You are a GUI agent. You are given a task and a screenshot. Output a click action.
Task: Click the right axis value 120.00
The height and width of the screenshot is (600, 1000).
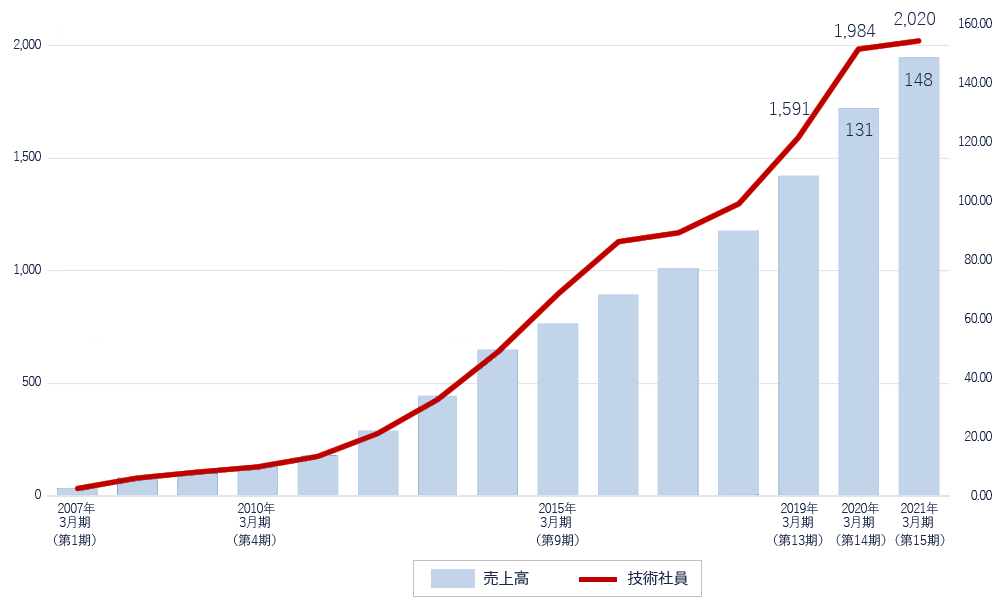(x=975, y=142)
